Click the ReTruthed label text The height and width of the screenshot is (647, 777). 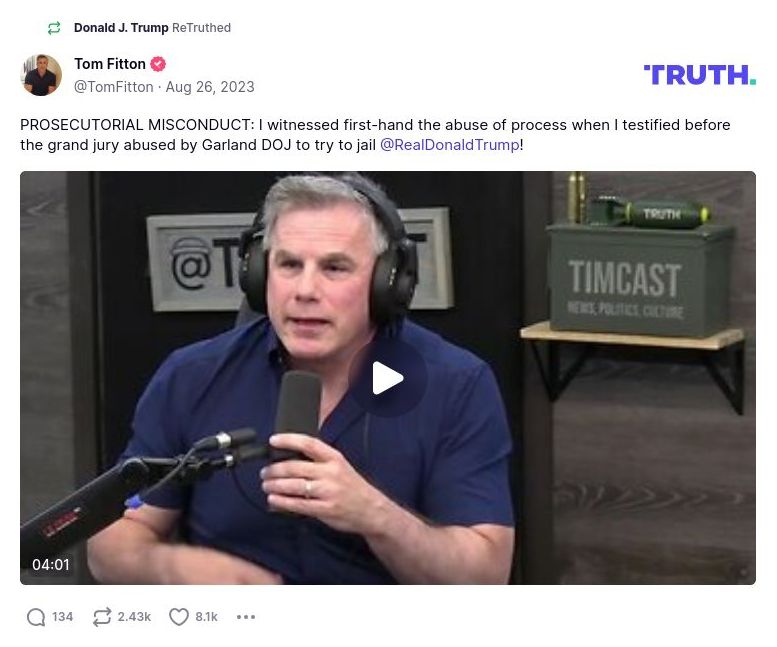(201, 28)
